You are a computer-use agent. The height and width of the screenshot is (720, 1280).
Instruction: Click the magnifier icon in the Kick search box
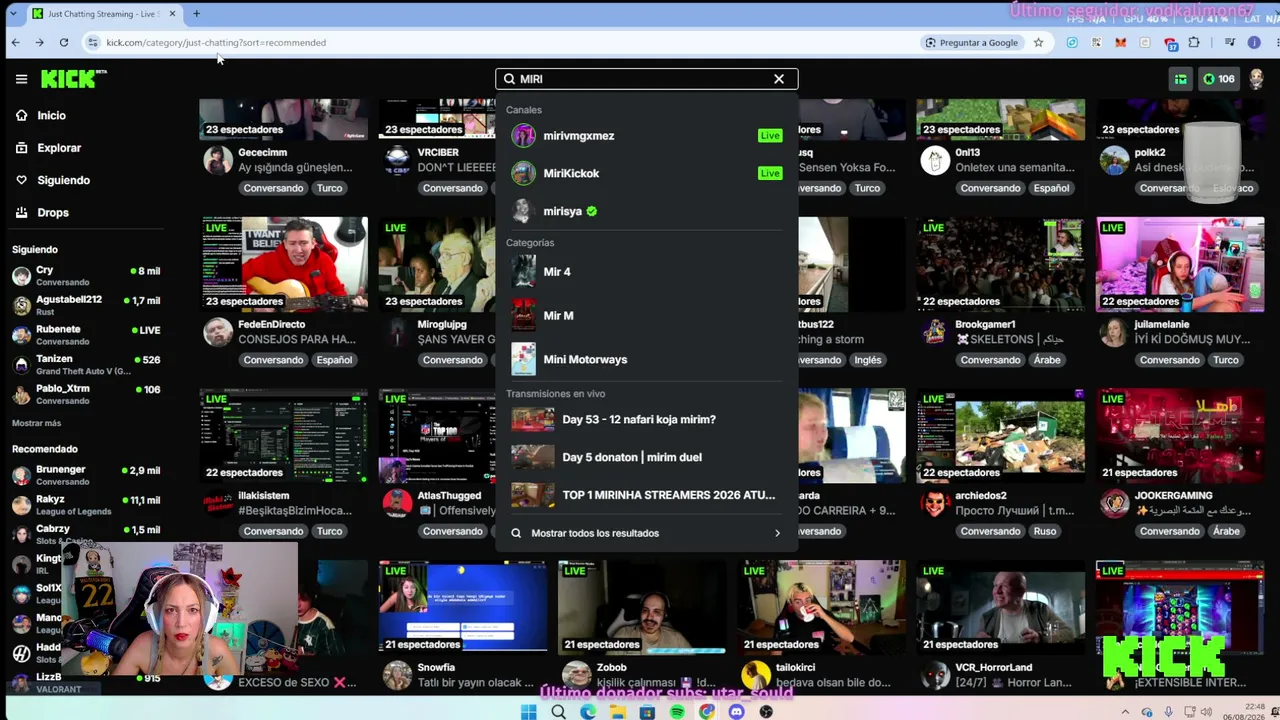pos(509,79)
